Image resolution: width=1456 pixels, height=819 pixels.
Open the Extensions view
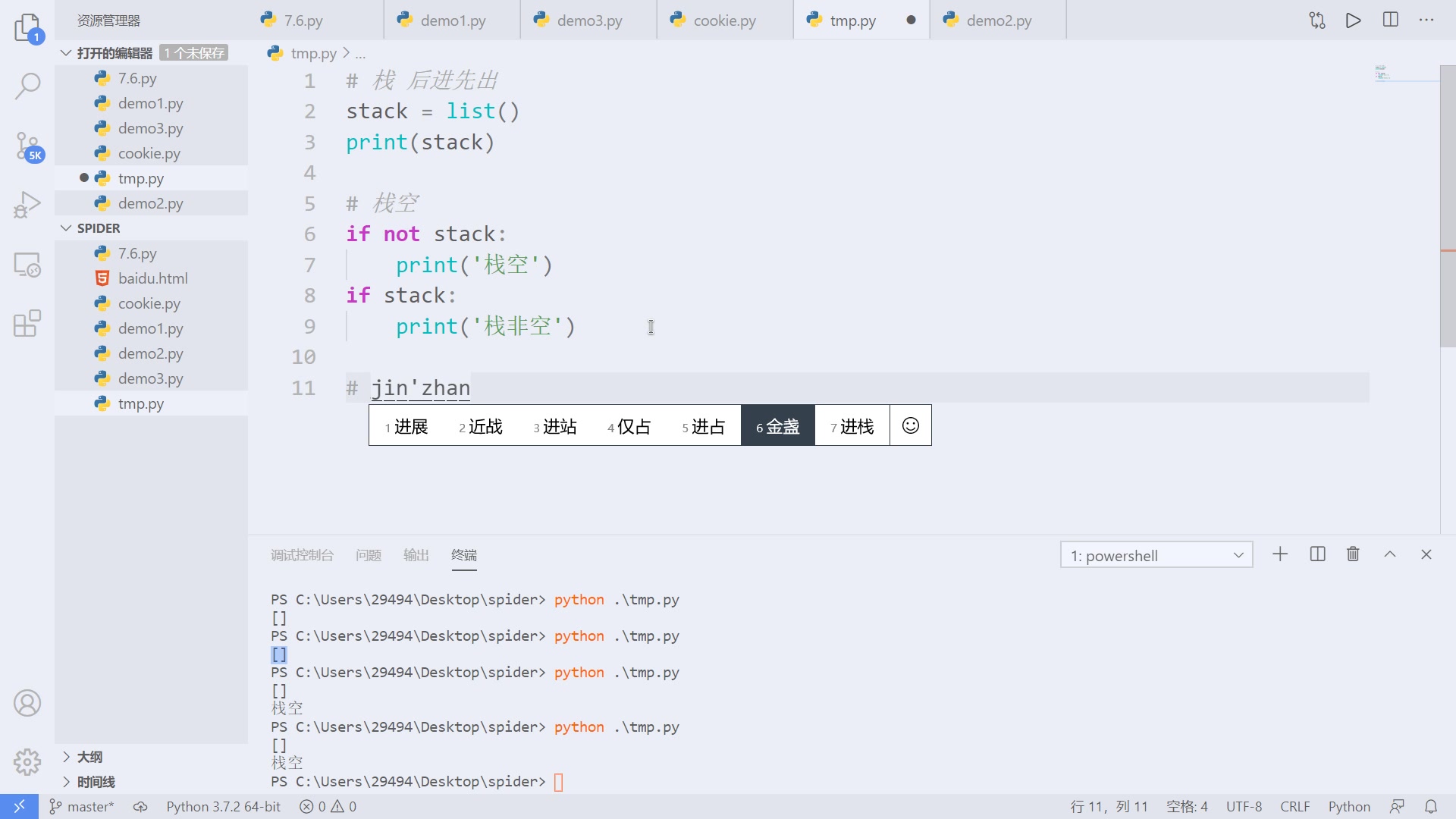click(x=27, y=324)
